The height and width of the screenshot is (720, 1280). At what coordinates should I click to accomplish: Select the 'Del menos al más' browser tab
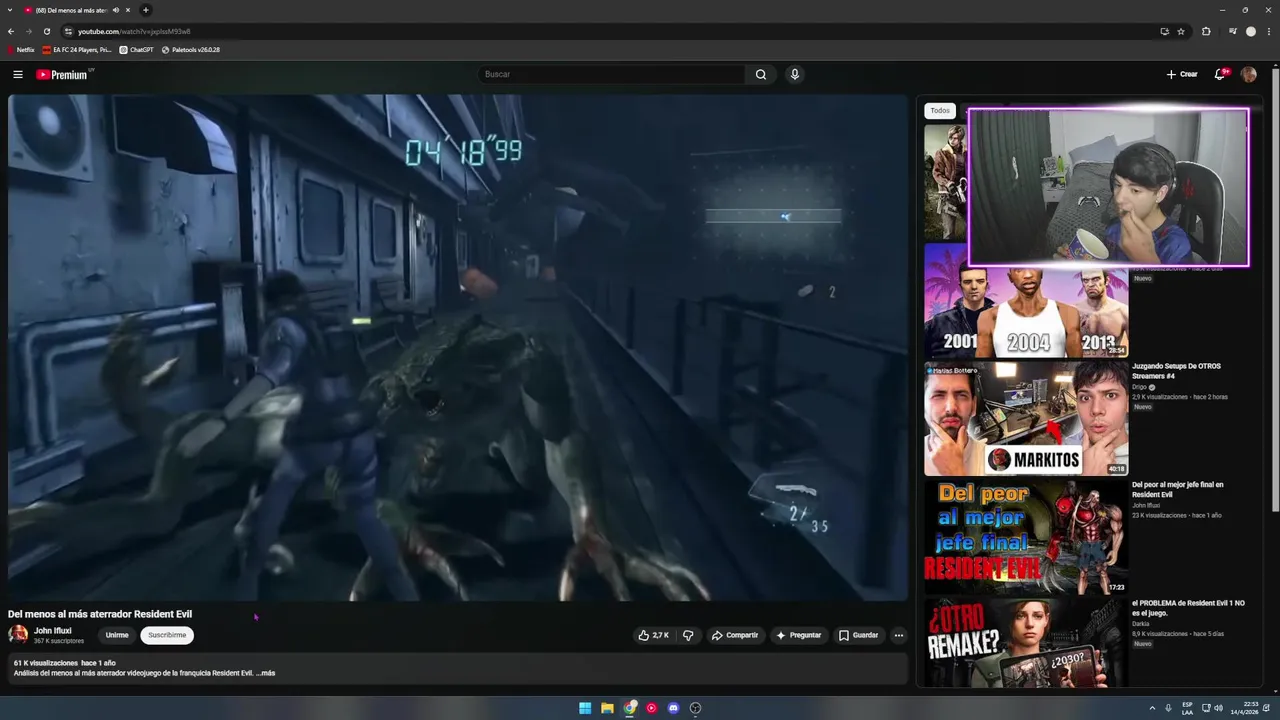[70, 10]
